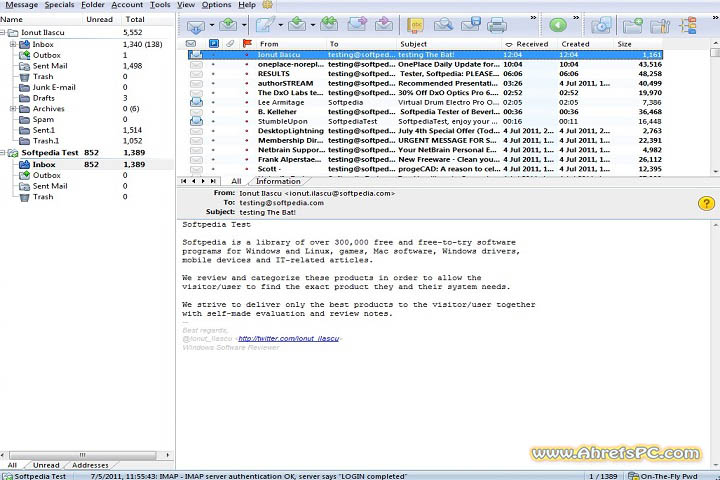This screenshot has height=480, width=720.
Task: Show more navigation toolbar buttons chevron
Action: click(x=576, y=18)
